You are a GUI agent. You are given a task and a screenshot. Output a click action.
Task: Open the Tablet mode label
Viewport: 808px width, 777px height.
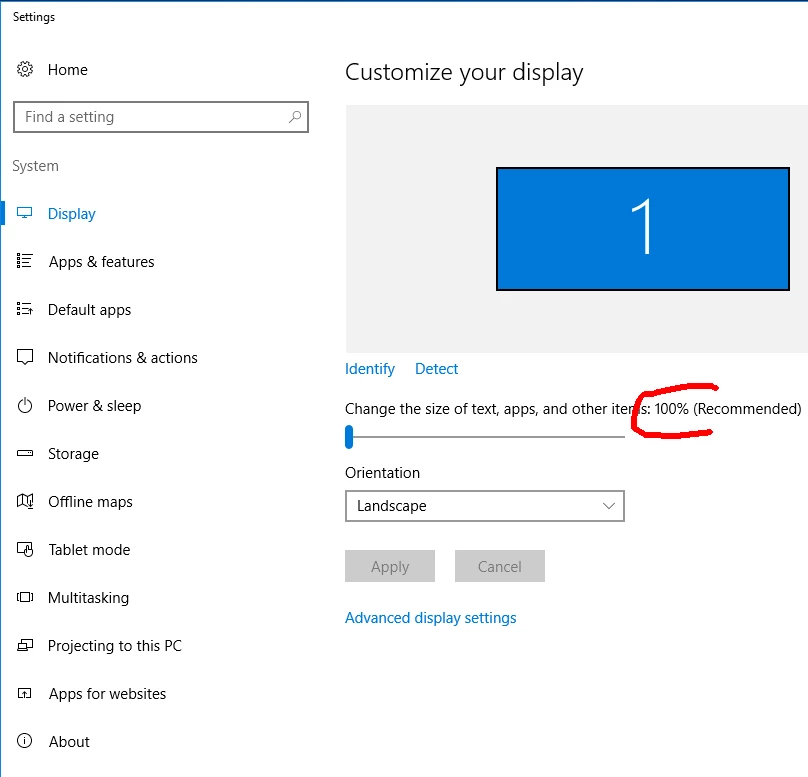(89, 550)
